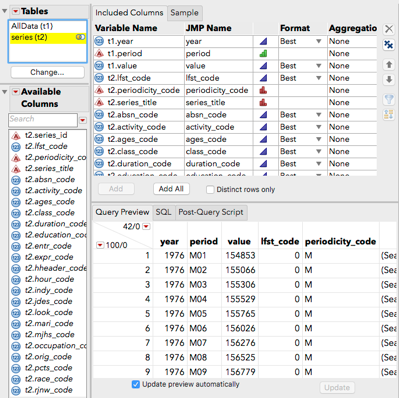The height and width of the screenshot is (398, 399).
Task: Enable the Distinct rows only checkbox
Action: coord(210,190)
